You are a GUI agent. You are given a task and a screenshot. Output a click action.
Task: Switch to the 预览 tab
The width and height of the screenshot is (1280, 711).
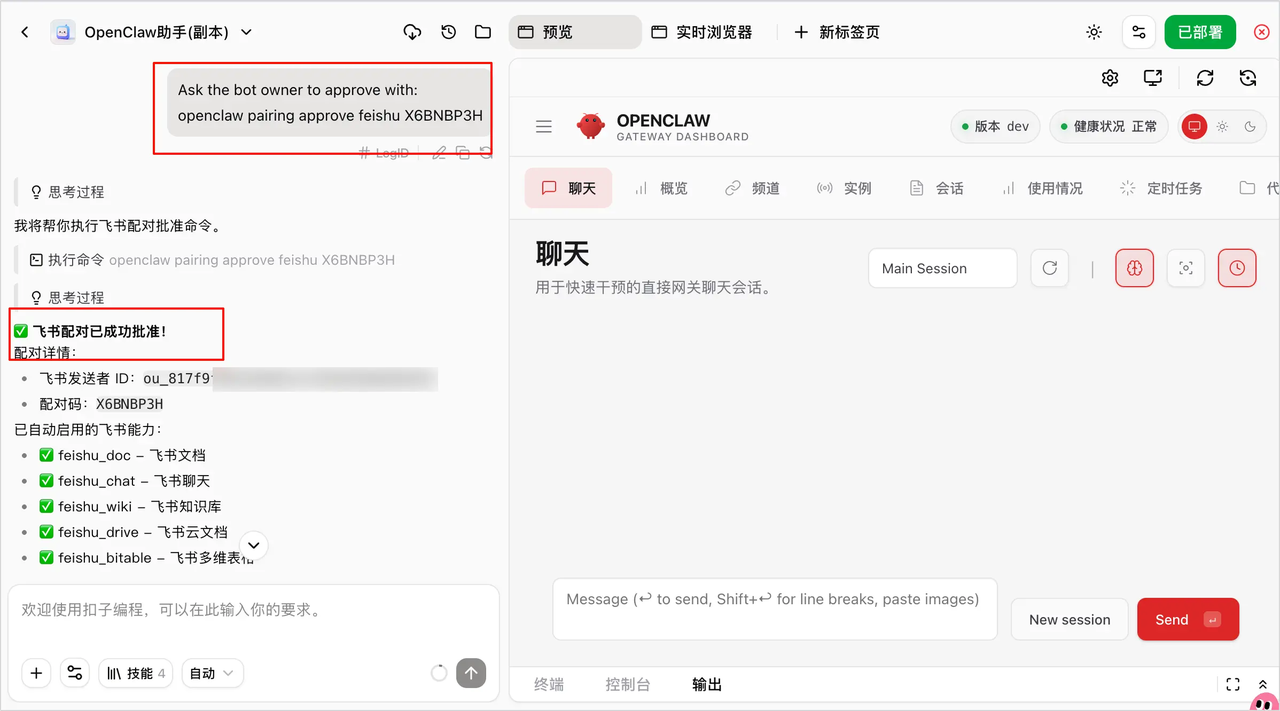point(575,32)
